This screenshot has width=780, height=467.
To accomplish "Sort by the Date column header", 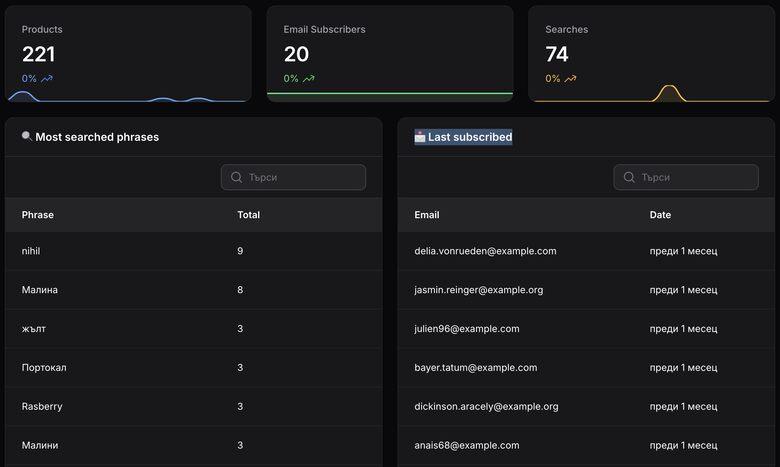I will coord(660,215).
